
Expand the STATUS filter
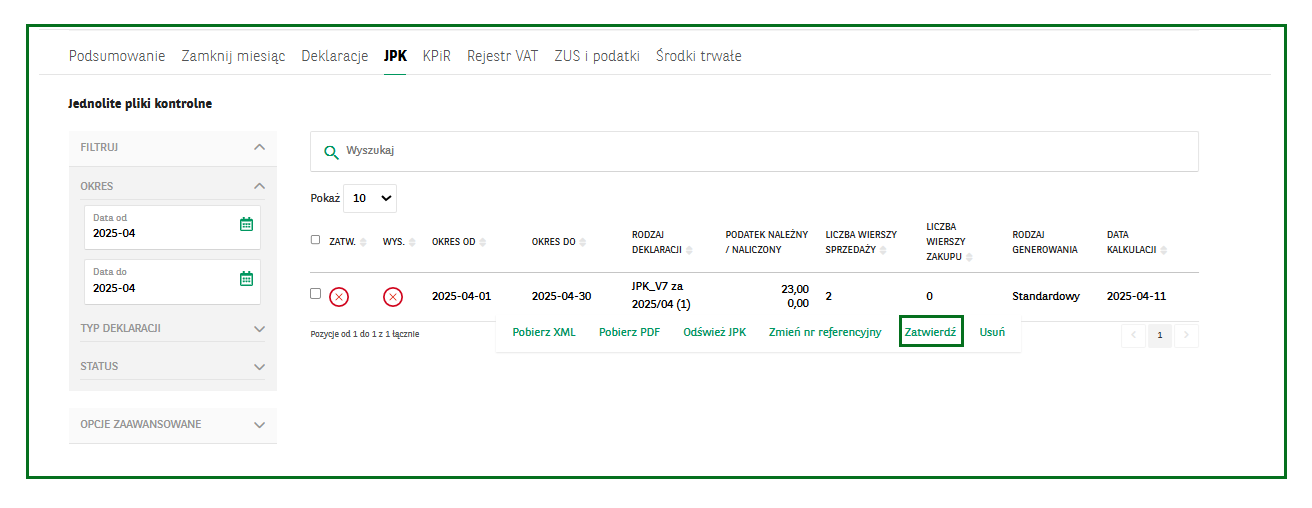pyautogui.click(x=260, y=367)
